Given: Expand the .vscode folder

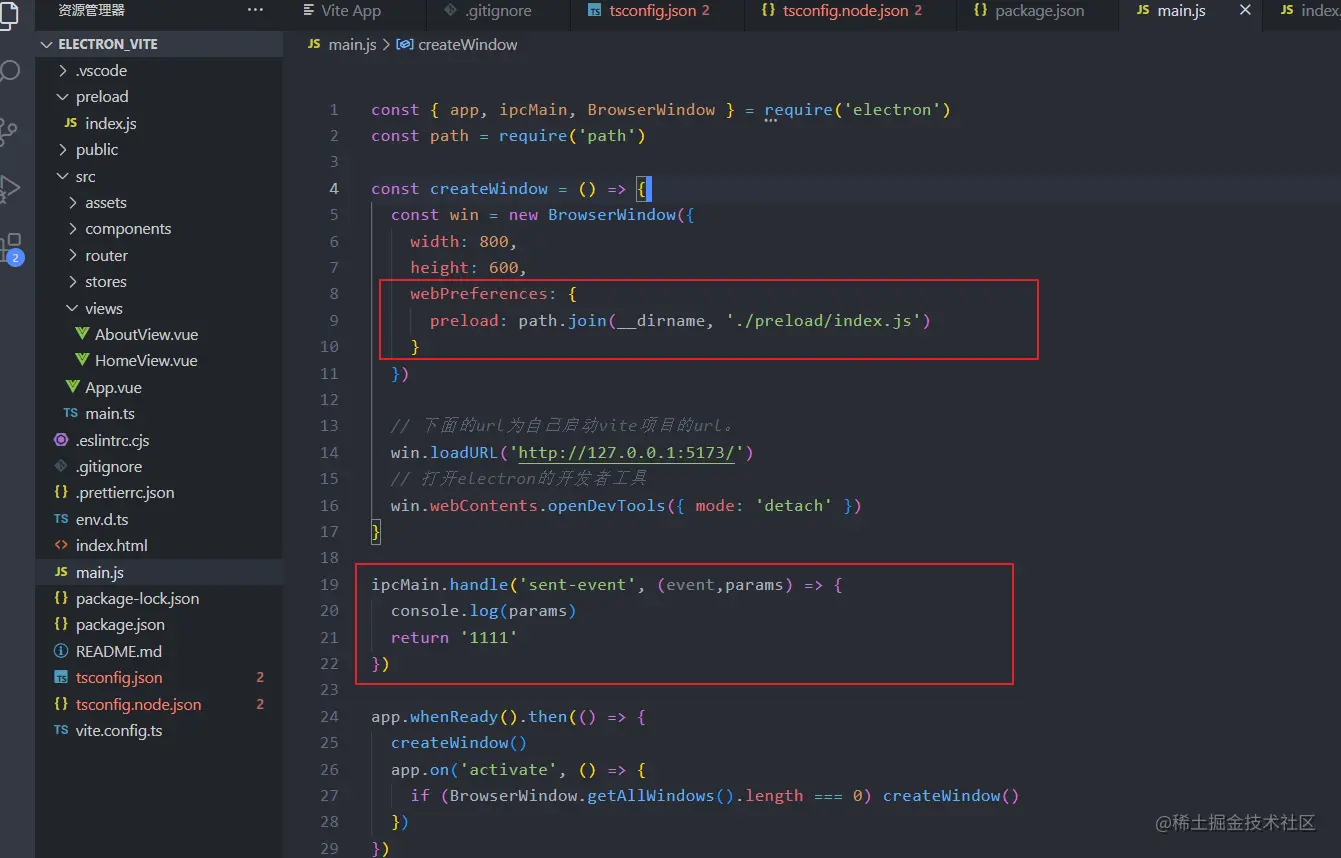Looking at the screenshot, I should click(x=159, y=71).
